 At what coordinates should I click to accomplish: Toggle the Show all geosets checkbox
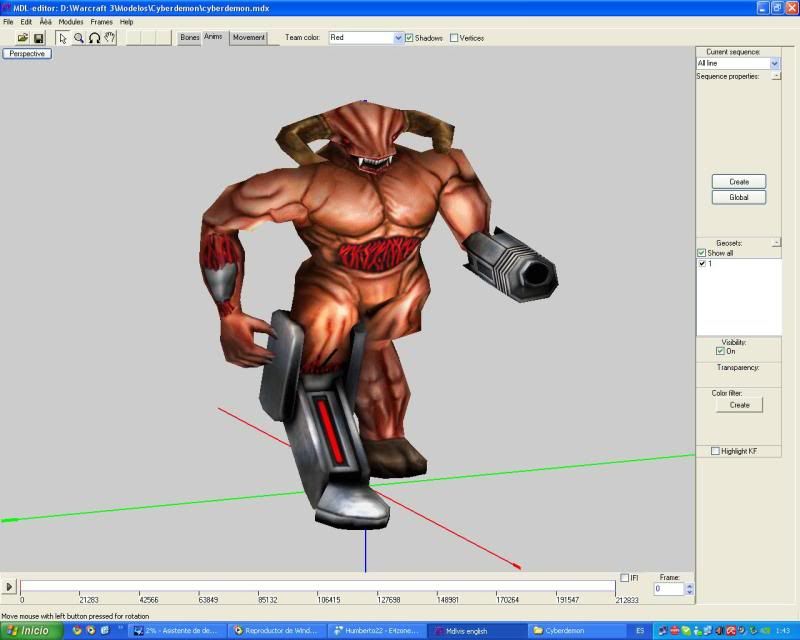(x=702, y=253)
